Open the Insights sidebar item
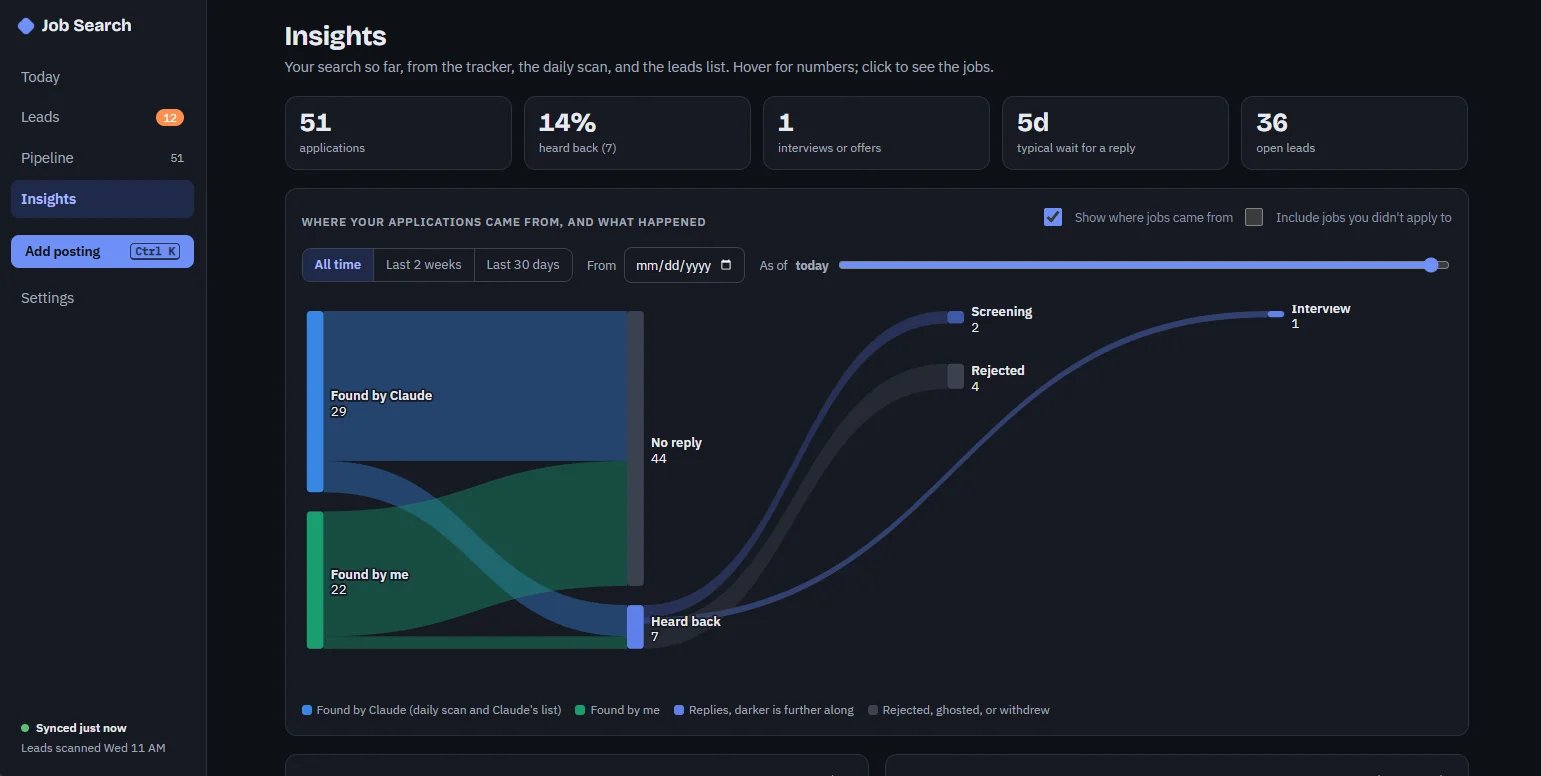Viewport: 1541px width, 776px height. point(102,199)
